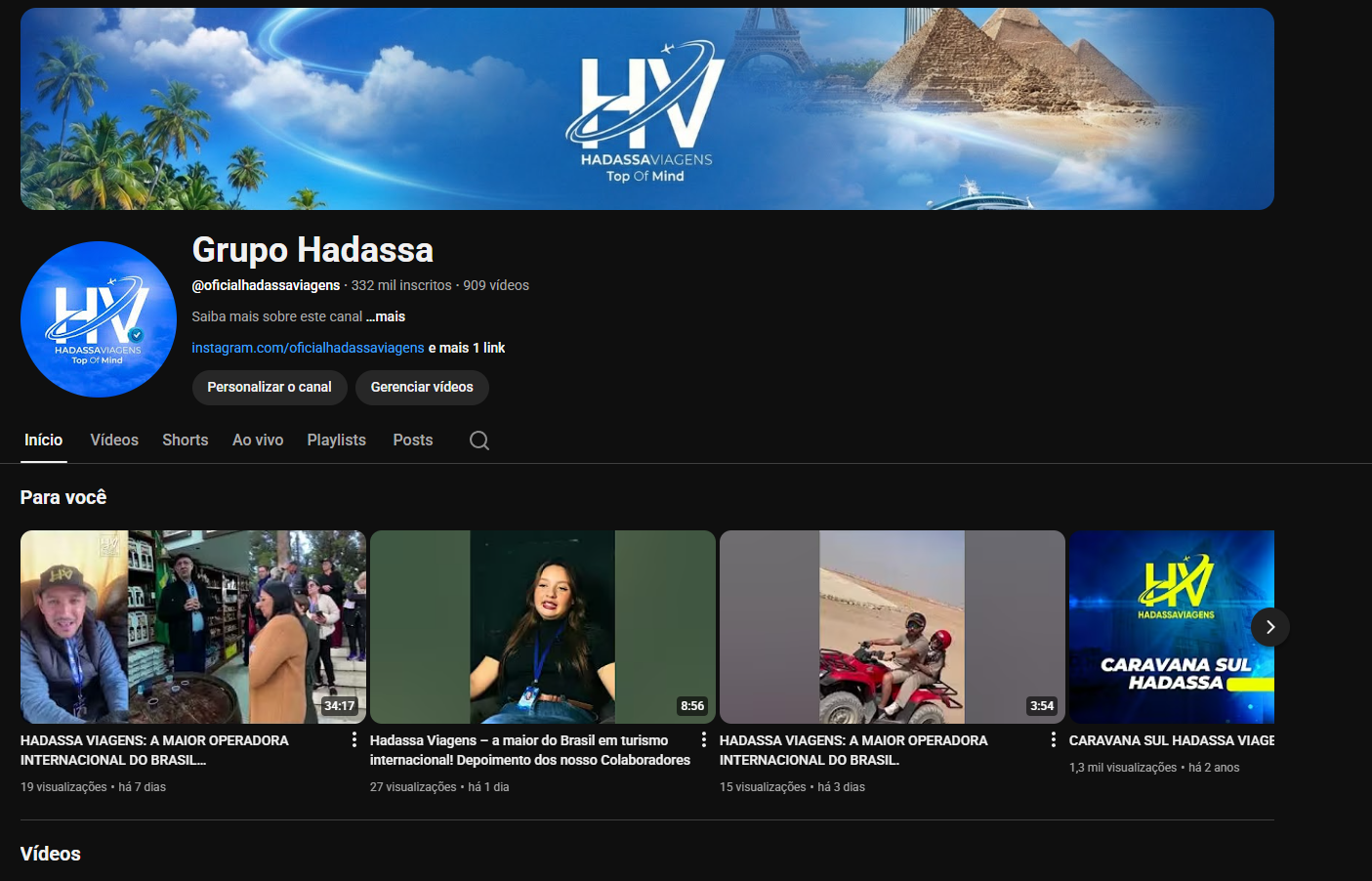Switch to the Vídeos tab
Viewport: 1372px width, 881px height.
pyautogui.click(x=114, y=440)
